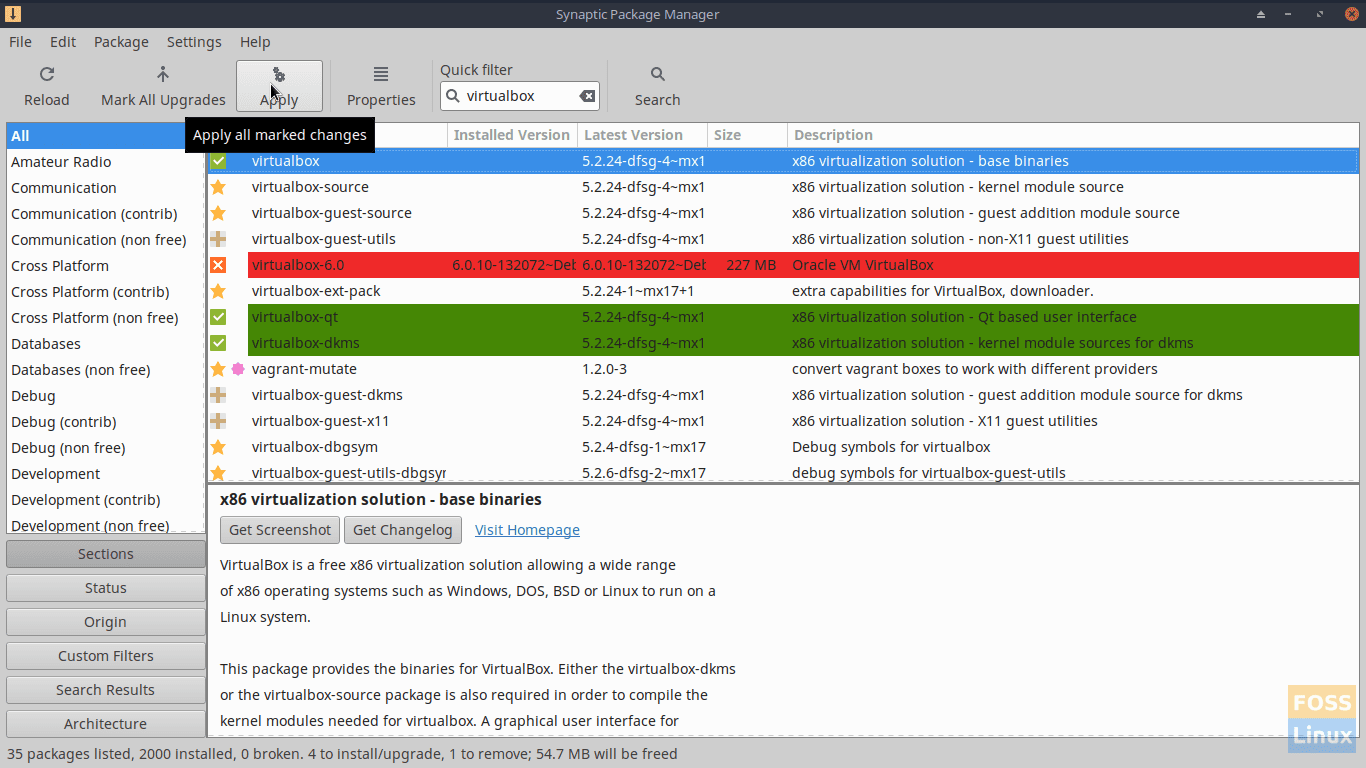Open the Package menu

121,42
